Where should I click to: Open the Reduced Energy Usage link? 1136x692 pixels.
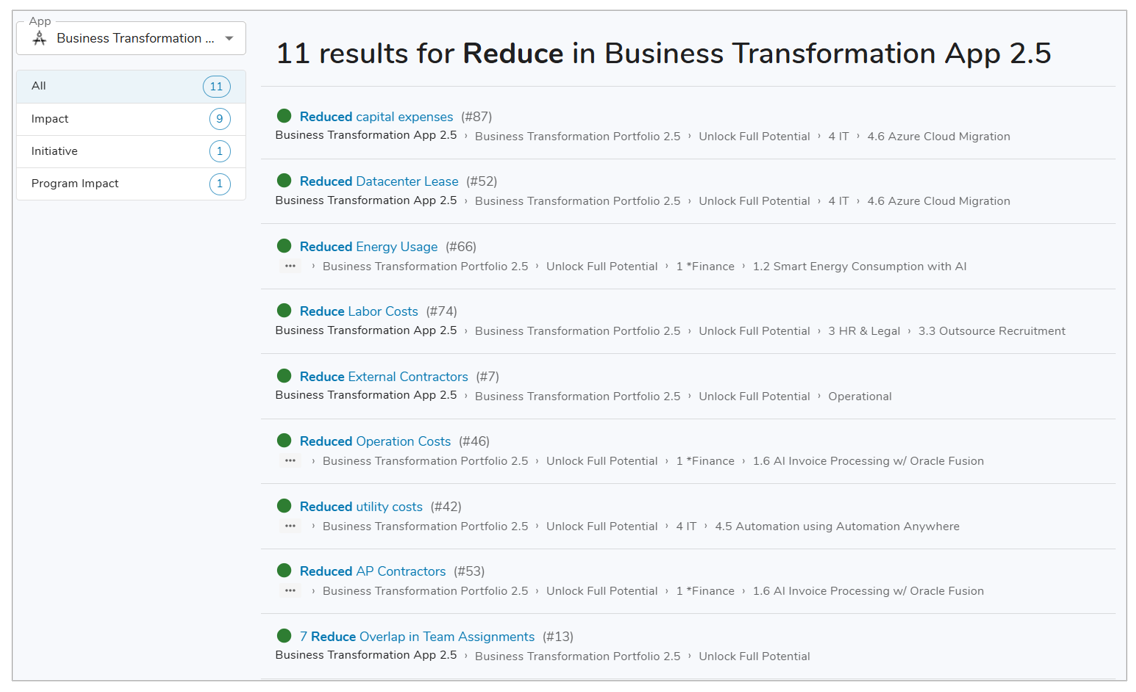click(x=368, y=247)
